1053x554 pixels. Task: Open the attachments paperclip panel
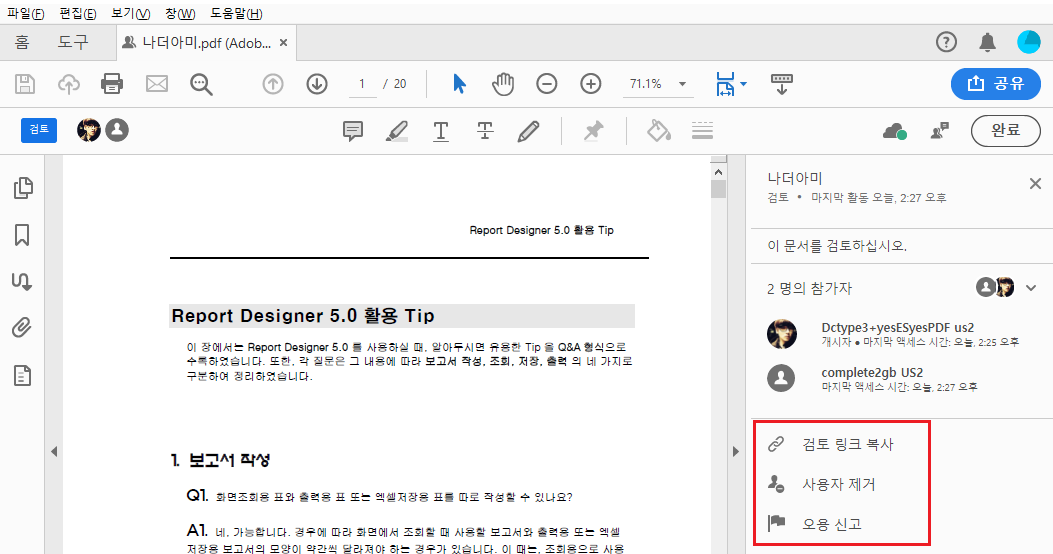[22, 328]
